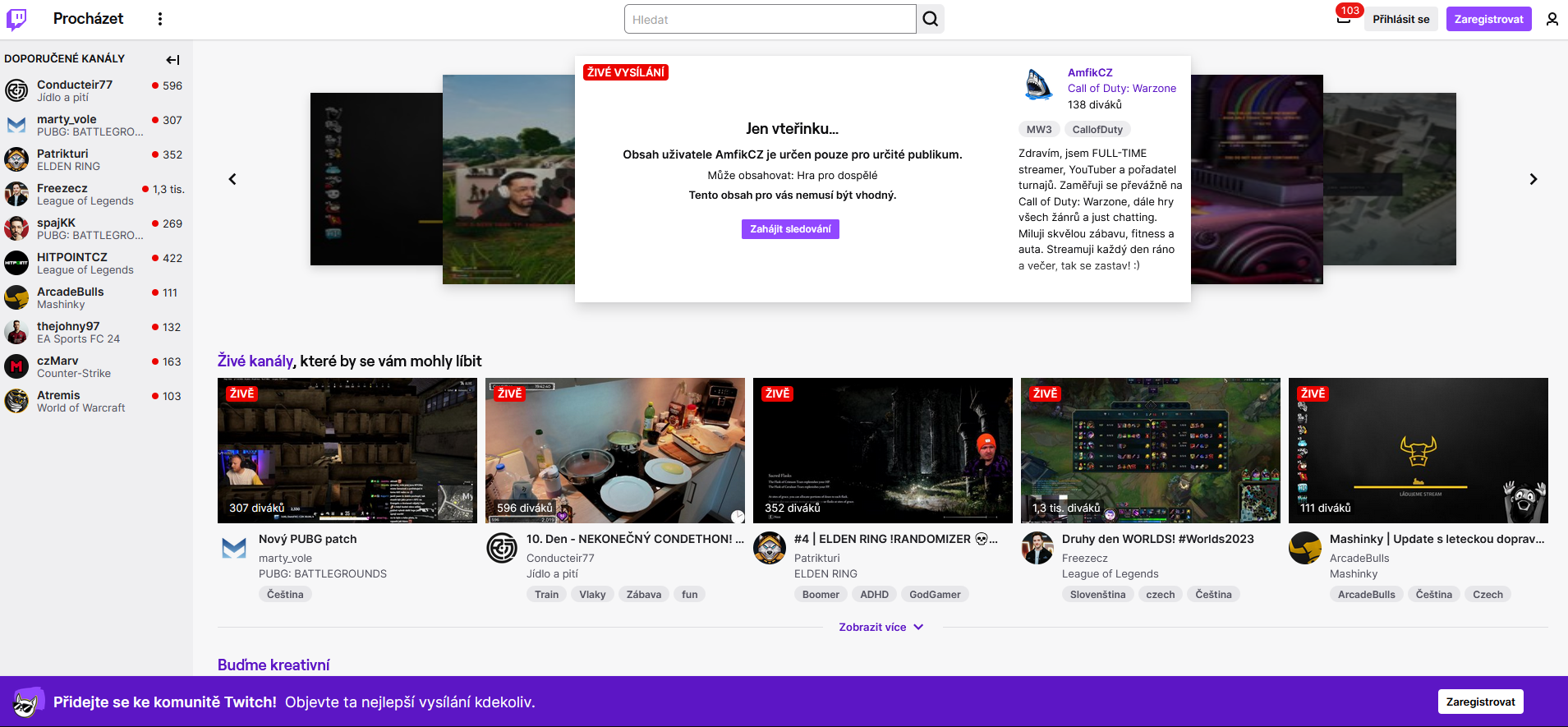Viewport: 1568px width, 727px height.
Task: Open Freezecz avatar in sidebar
Action: pyautogui.click(x=16, y=194)
